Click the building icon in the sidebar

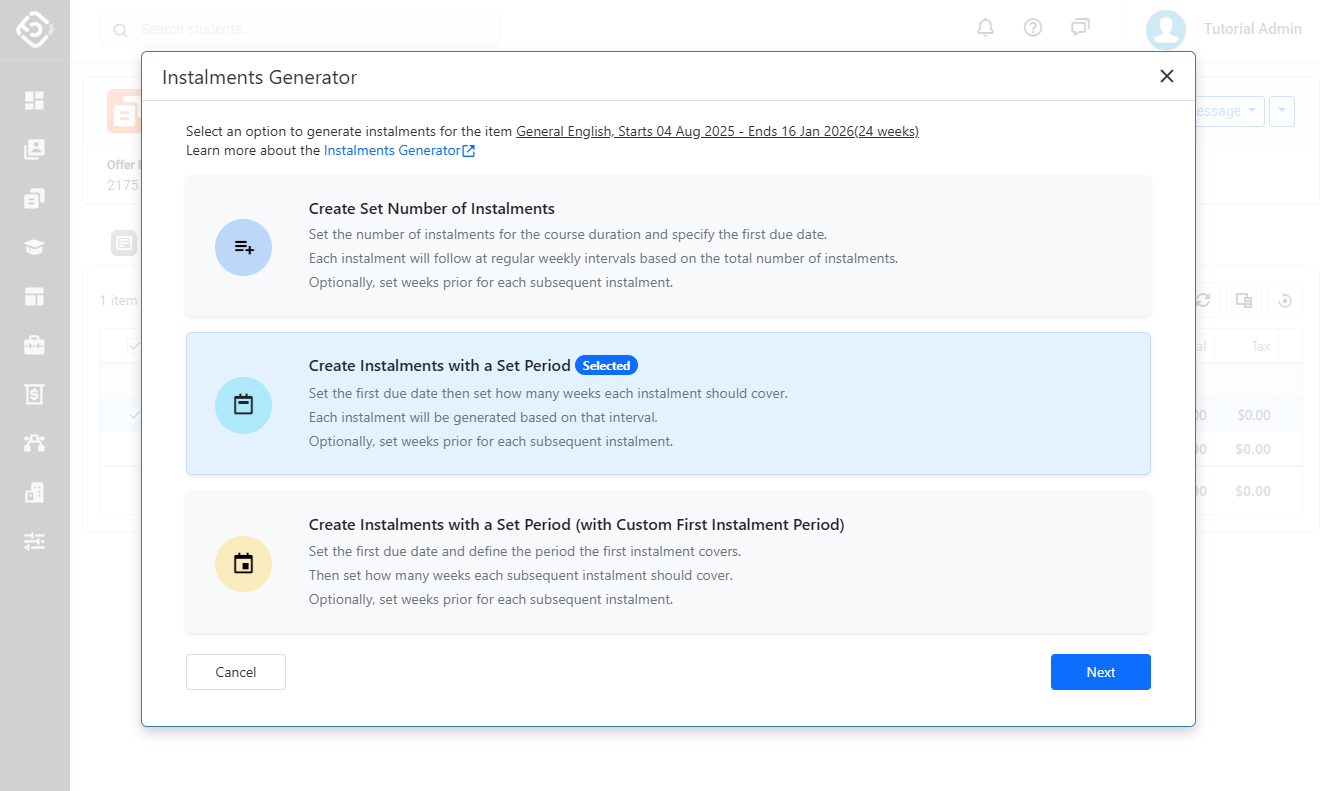click(x=35, y=492)
